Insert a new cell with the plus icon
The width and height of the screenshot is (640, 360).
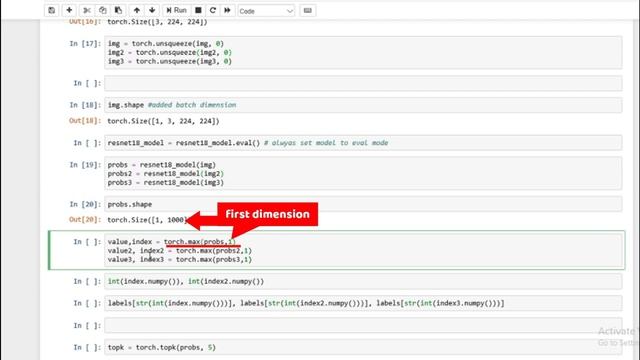point(69,11)
